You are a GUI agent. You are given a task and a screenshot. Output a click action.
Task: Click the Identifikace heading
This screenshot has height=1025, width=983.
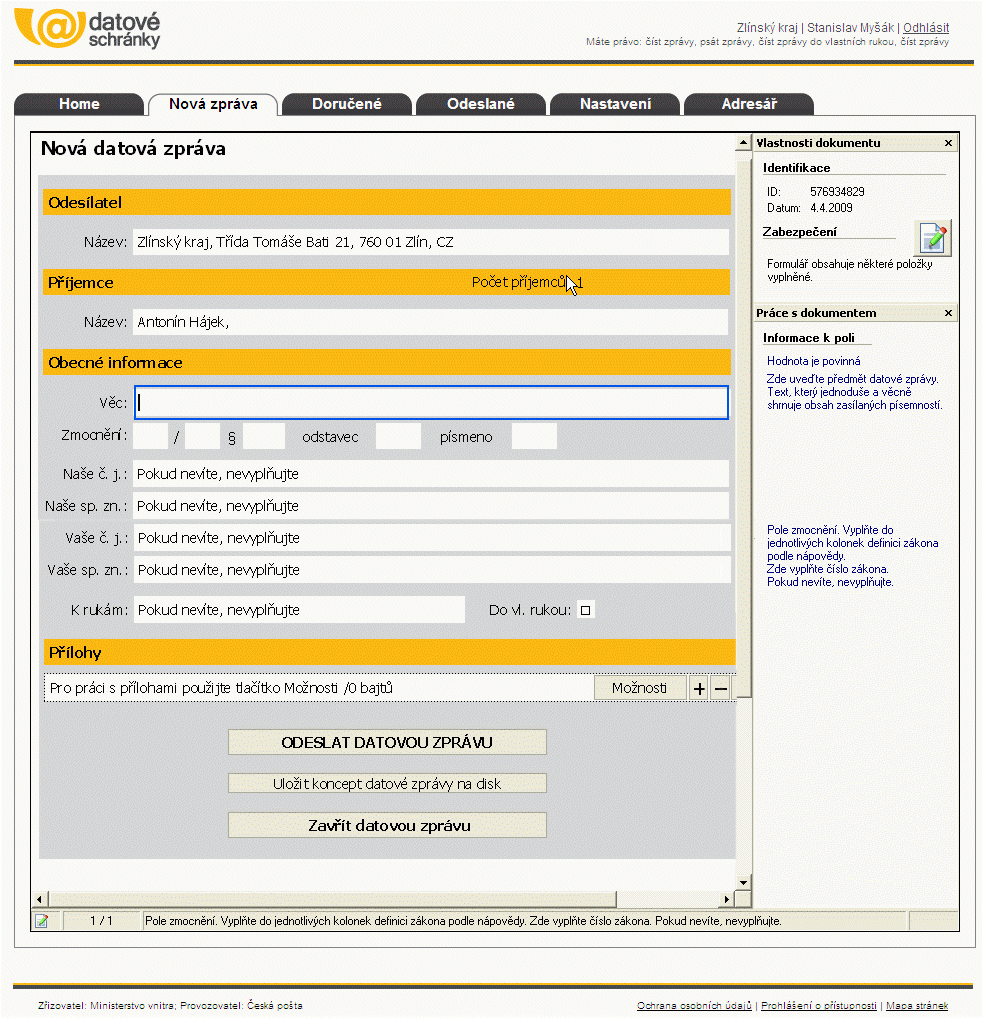797,168
